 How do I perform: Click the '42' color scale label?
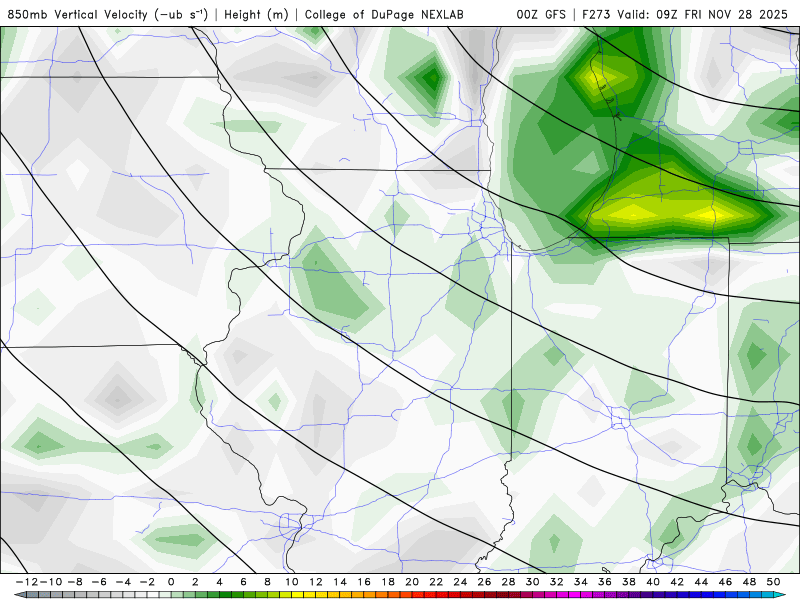coord(677,582)
